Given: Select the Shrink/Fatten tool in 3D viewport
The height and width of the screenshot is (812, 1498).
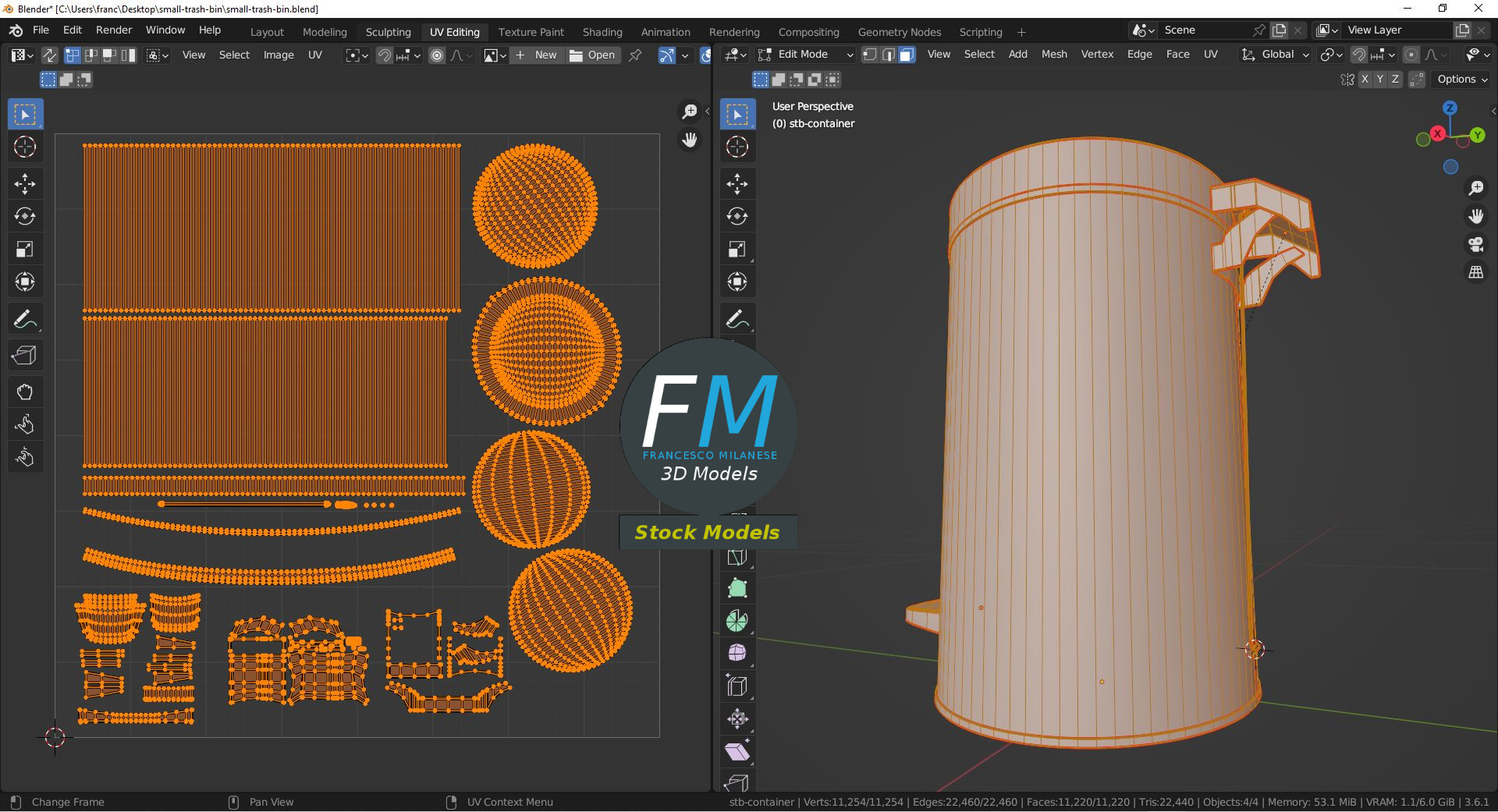Looking at the screenshot, I should (737, 719).
